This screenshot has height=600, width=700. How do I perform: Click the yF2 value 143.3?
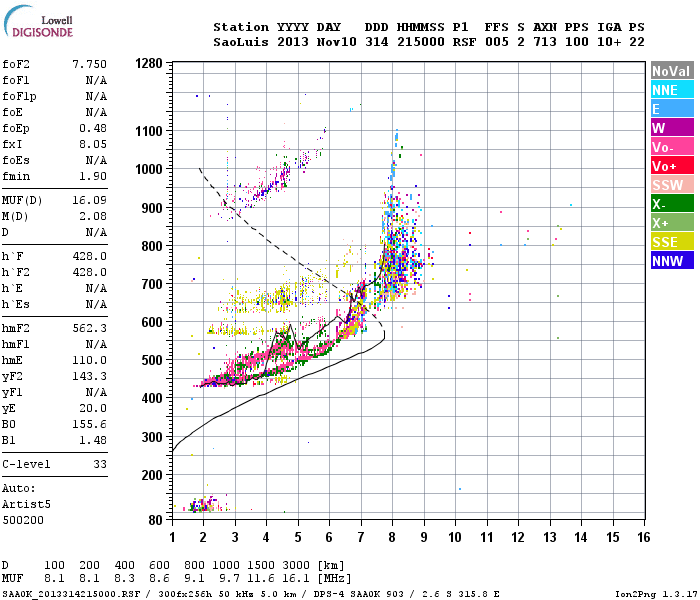90,376
